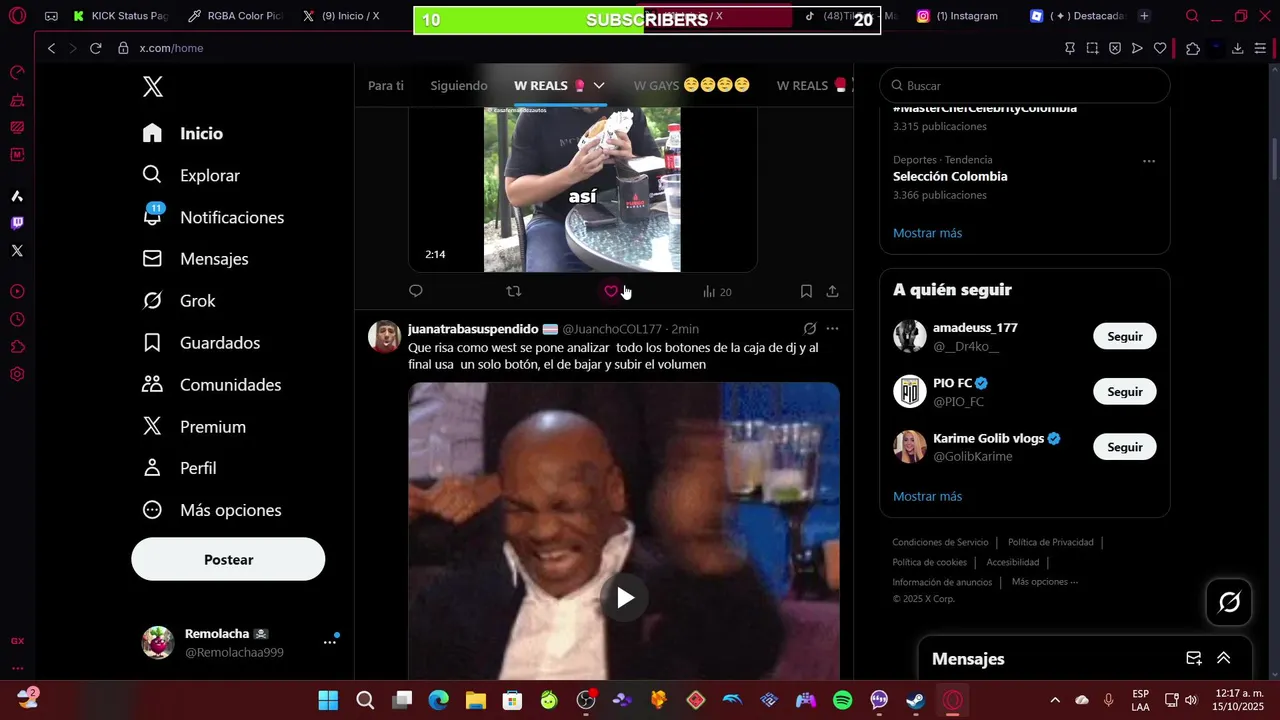1280x720 pixels.
Task: Open File Explorer from taskbar
Action: [475, 700]
